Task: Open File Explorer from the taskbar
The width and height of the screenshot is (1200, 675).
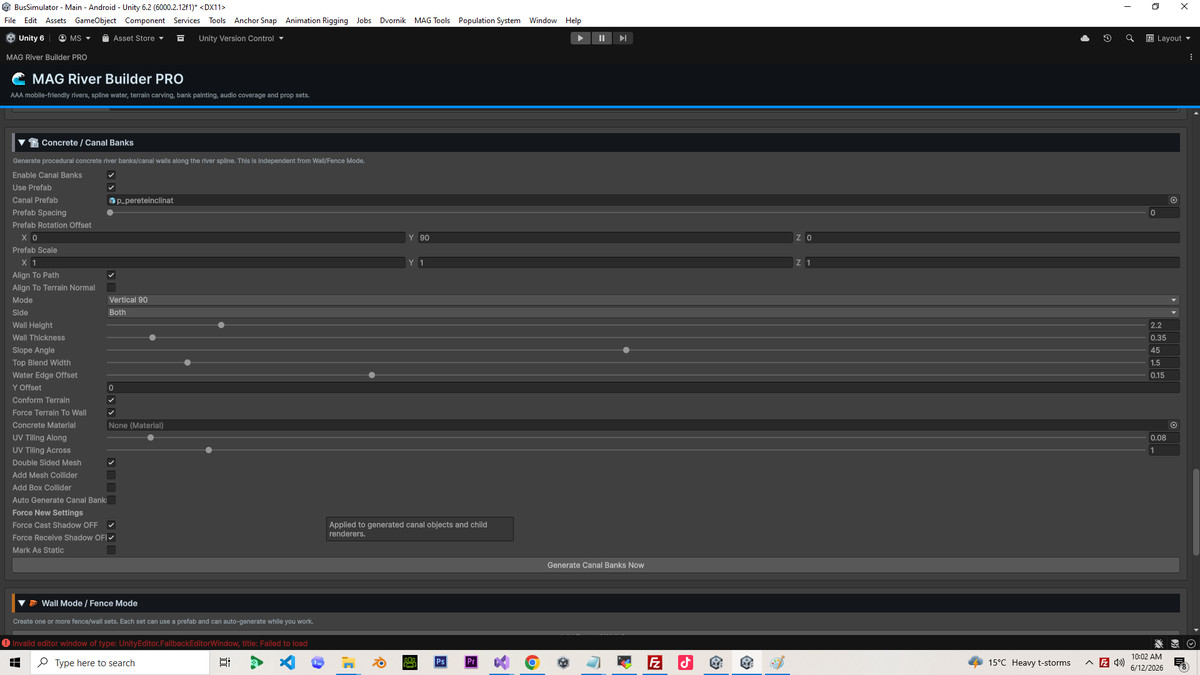Action: 348,662
